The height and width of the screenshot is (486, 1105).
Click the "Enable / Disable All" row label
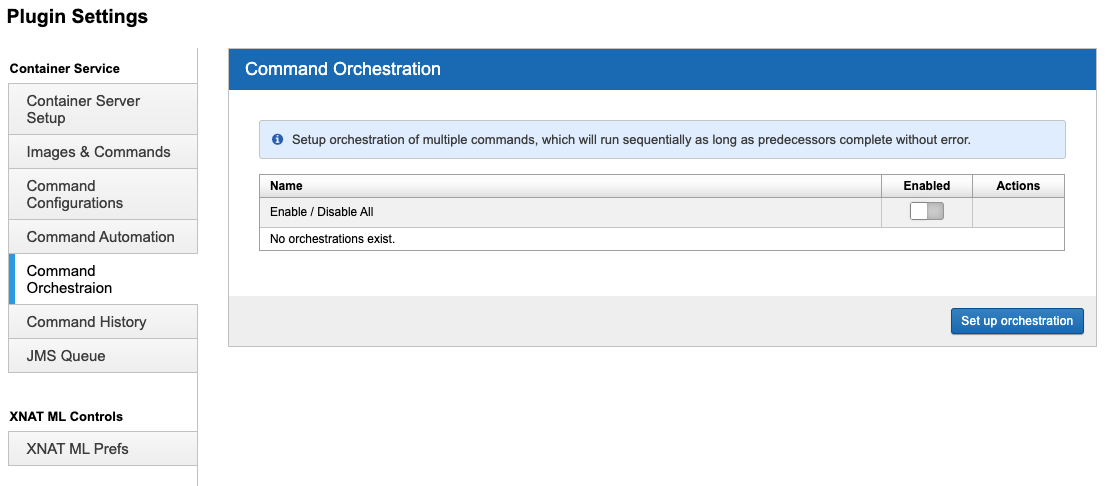point(321,212)
